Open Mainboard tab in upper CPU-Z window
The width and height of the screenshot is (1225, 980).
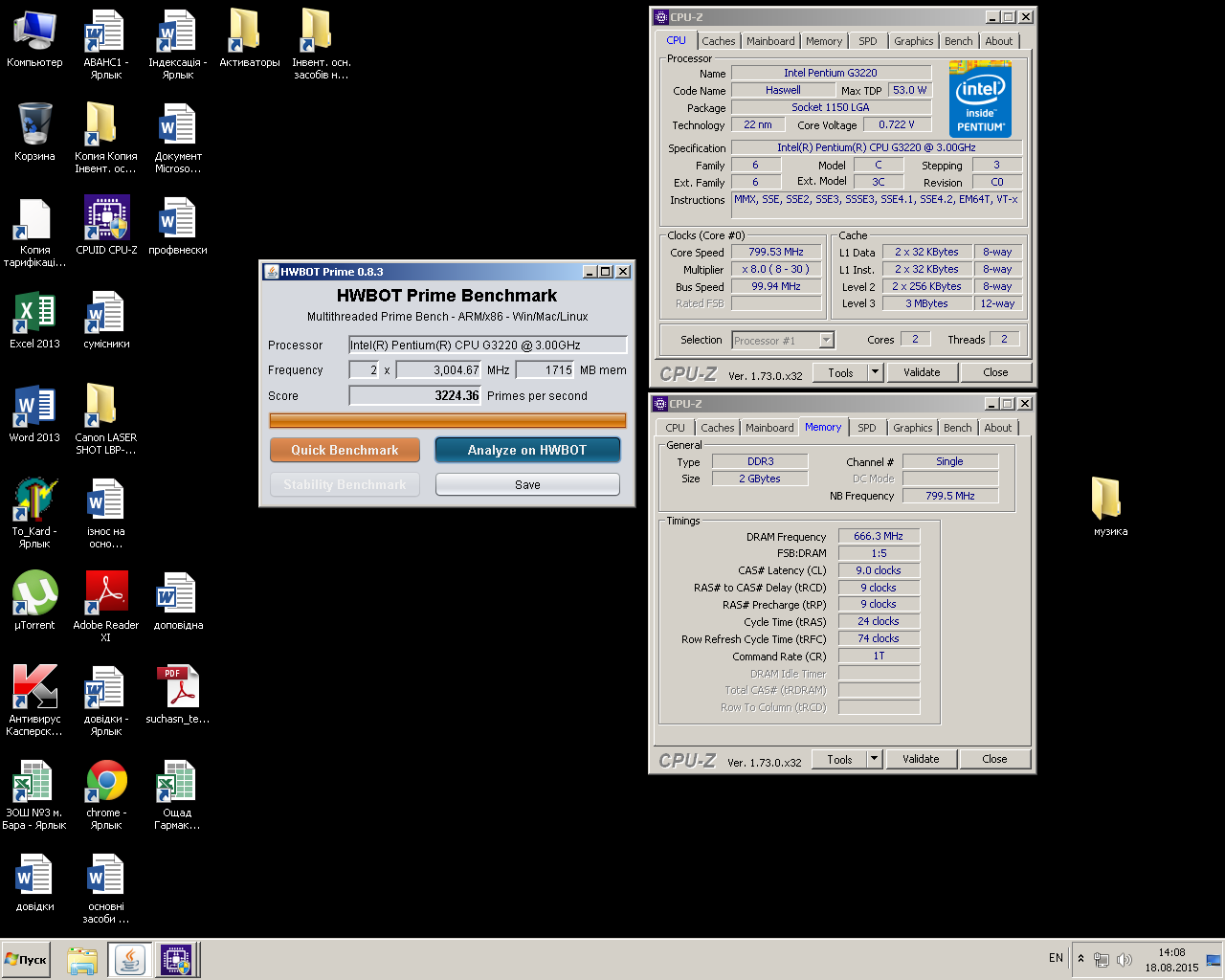(770, 41)
